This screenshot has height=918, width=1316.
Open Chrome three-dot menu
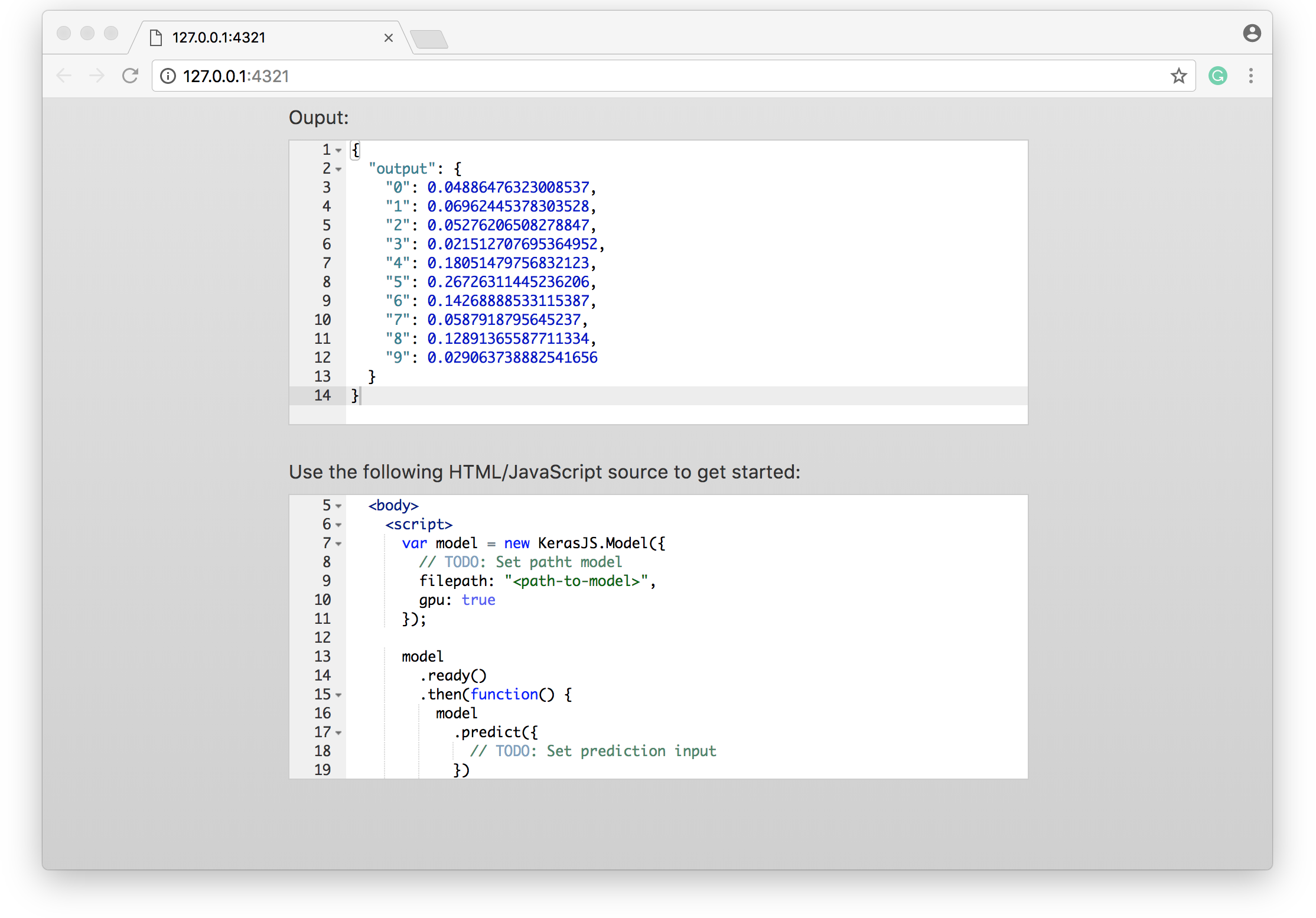pos(1251,76)
